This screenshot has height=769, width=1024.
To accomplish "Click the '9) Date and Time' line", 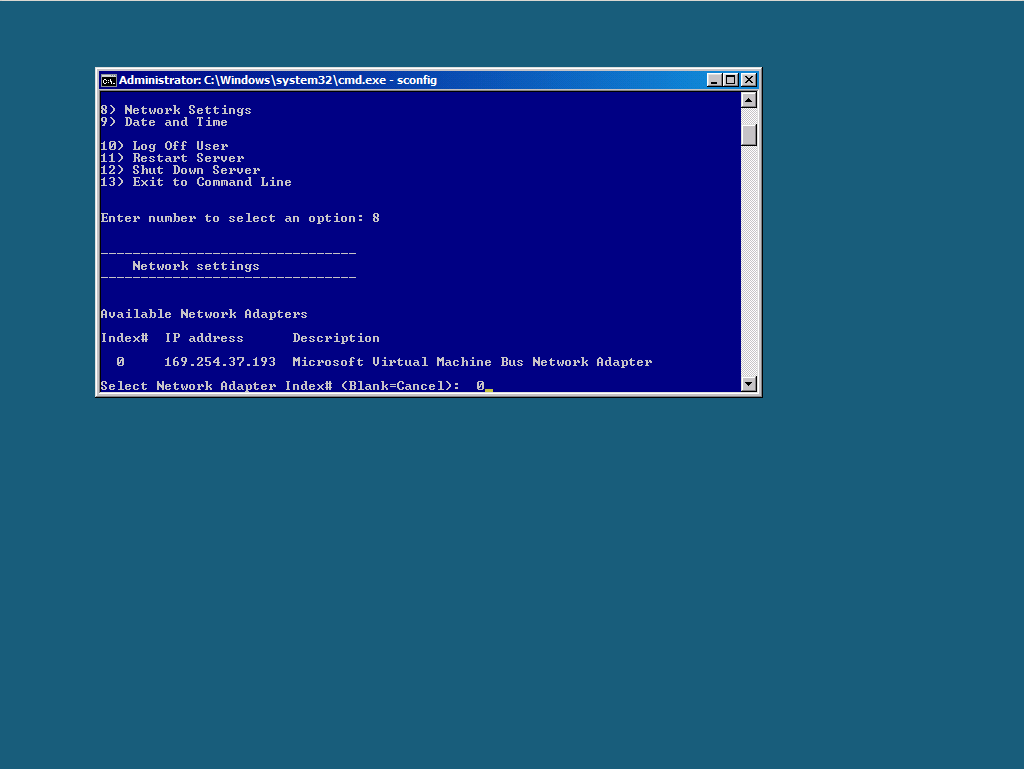I will coord(164,122).
